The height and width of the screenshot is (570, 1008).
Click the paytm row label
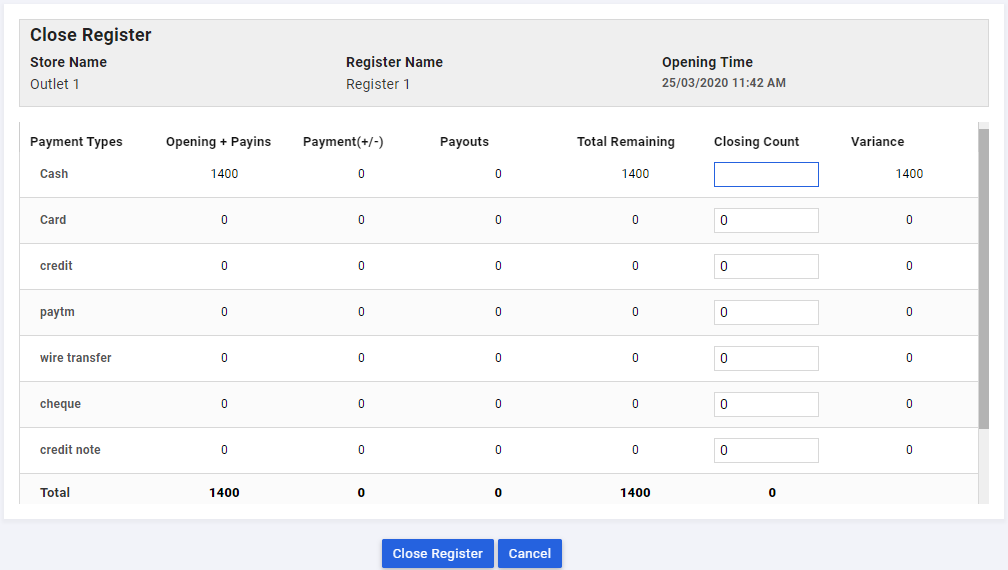coord(57,312)
